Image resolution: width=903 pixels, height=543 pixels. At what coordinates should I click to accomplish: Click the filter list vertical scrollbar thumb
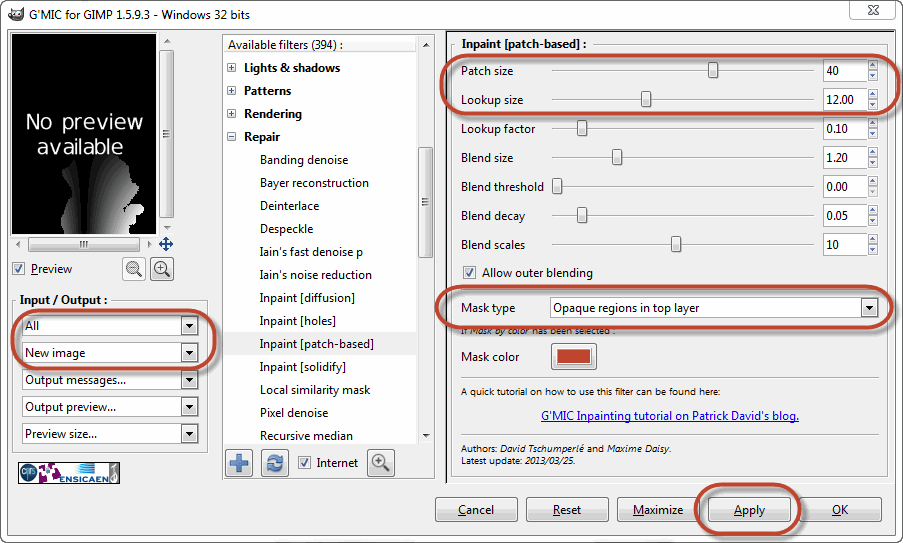pyautogui.click(x=426, y=202)
